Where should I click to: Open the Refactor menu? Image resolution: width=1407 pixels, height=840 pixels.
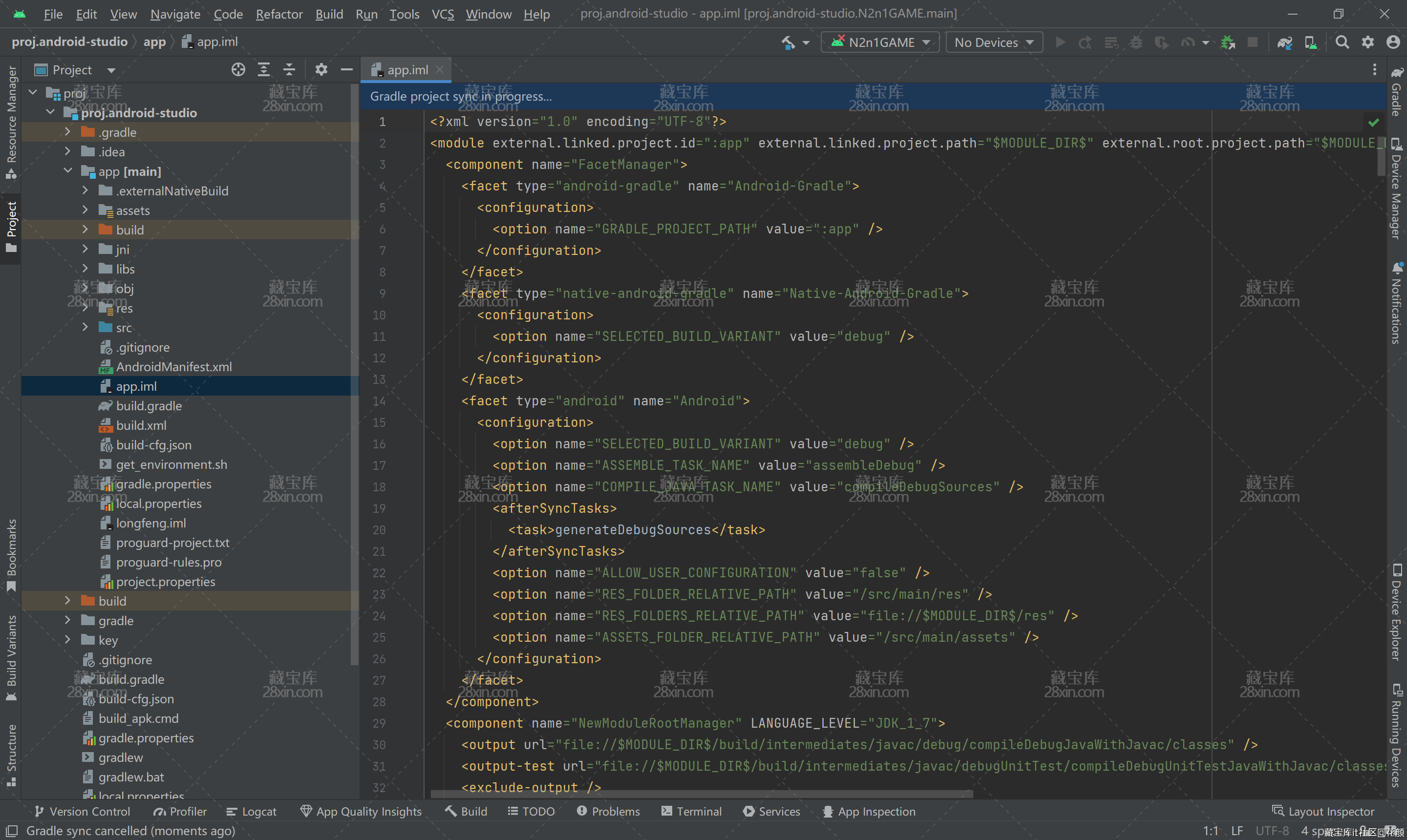(279, 14)
